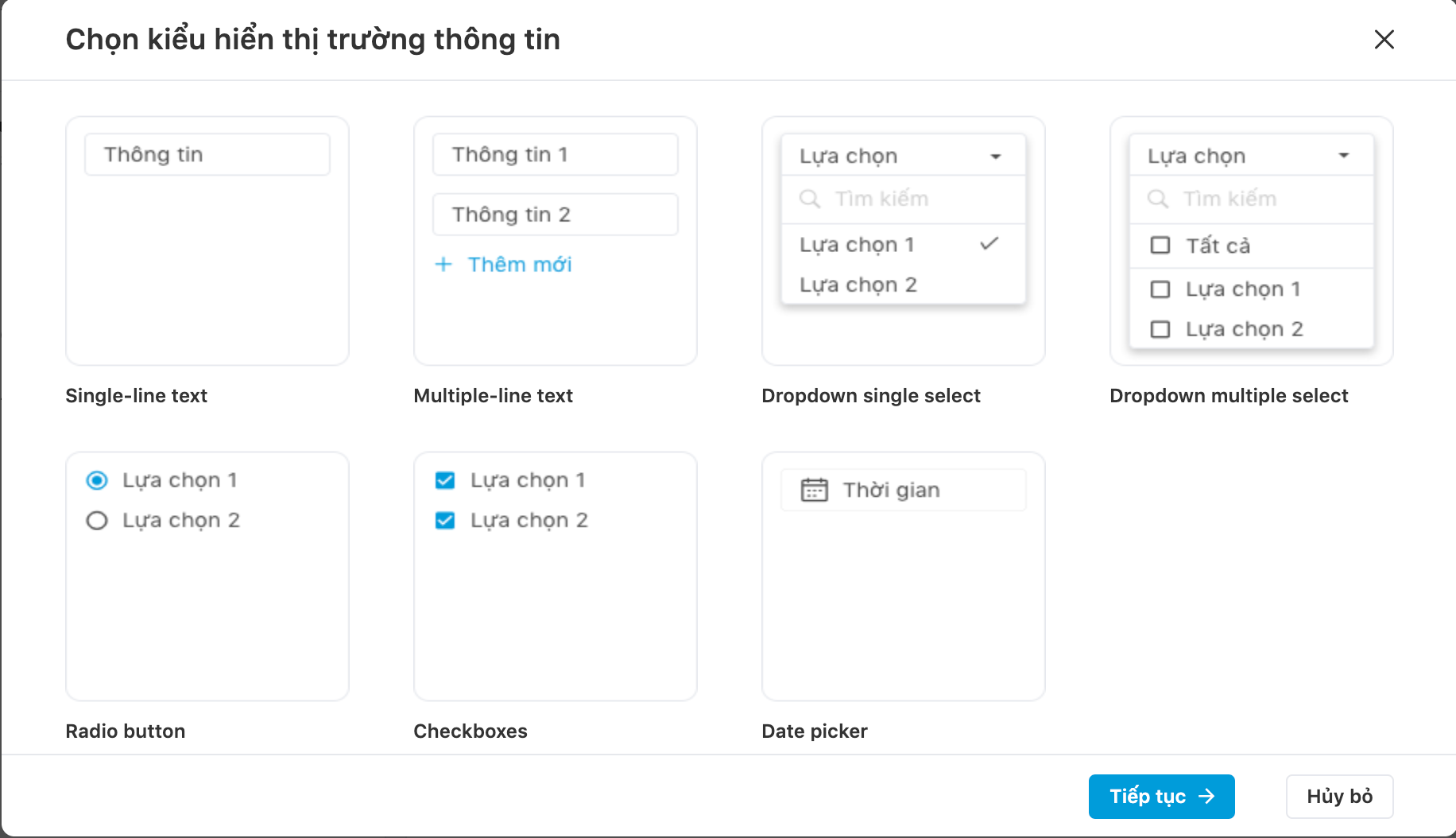Click the search icon in multiple select dropdown
Viewport: 1456px width, 838px height.
click(1157, 199)
